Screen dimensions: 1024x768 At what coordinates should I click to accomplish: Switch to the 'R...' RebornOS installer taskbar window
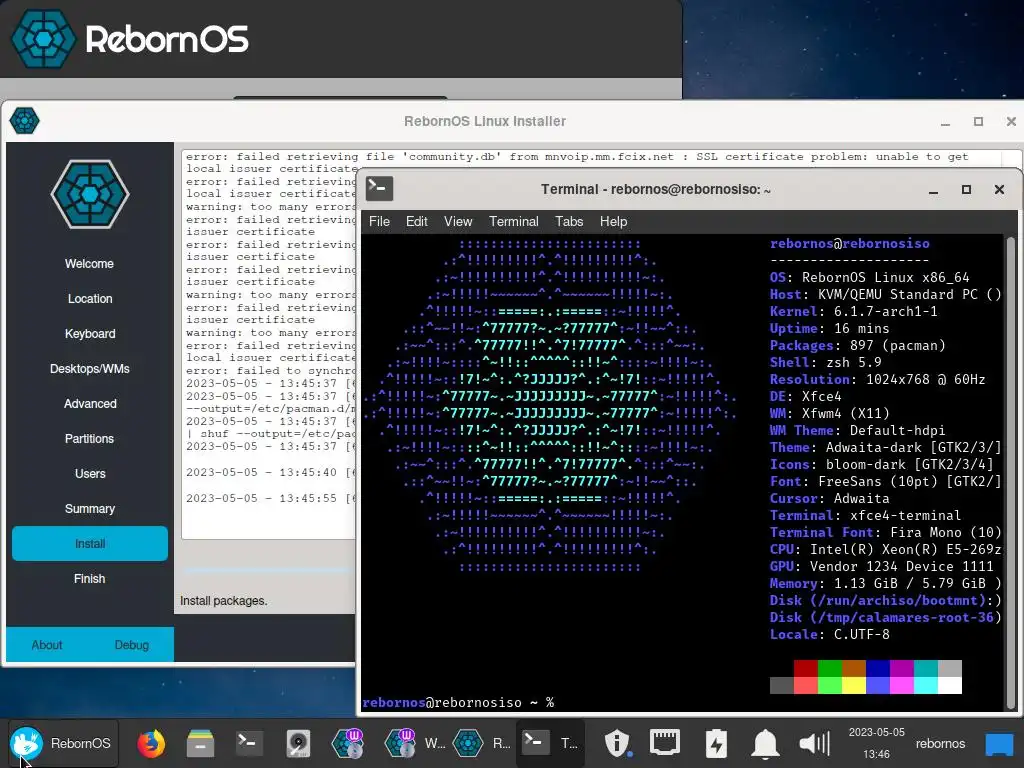tap(482, 743)
